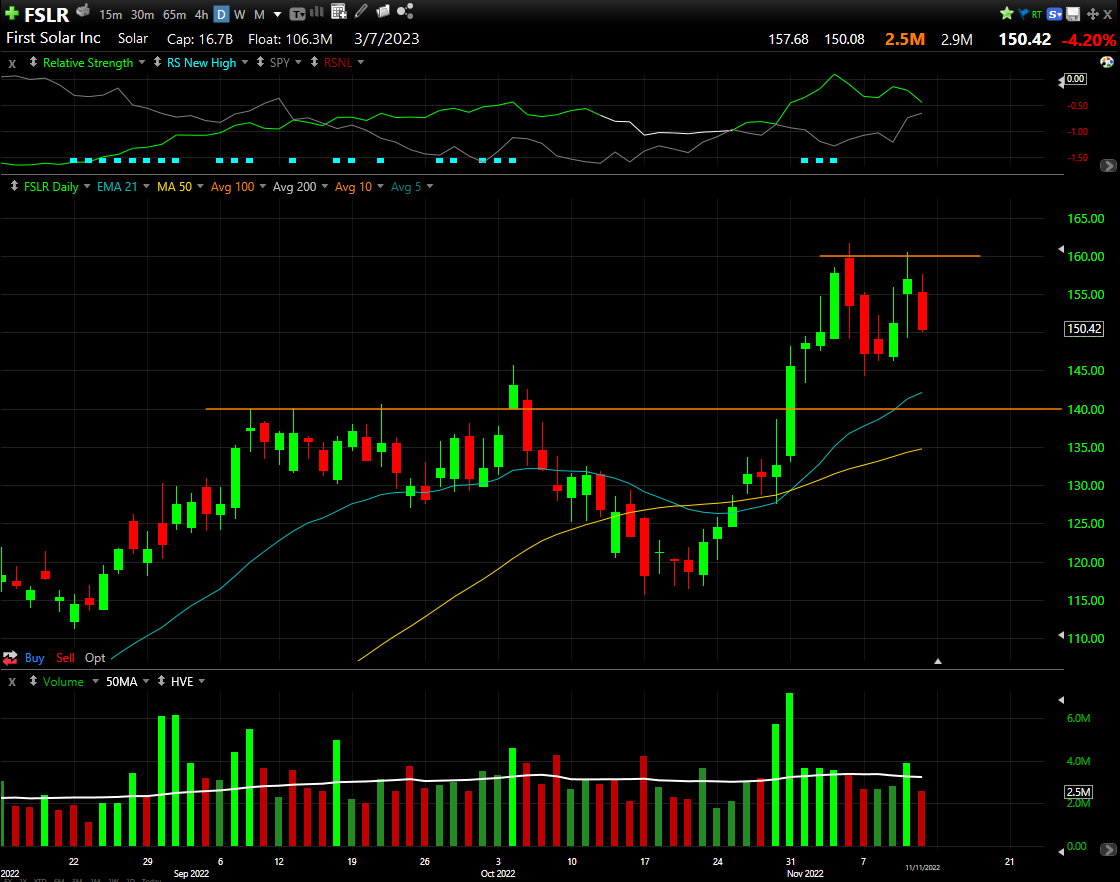1120x882 pixels.
Task: Click the scroll-right arrow in the Relative Strength pane
Action: click(1108, 166)
